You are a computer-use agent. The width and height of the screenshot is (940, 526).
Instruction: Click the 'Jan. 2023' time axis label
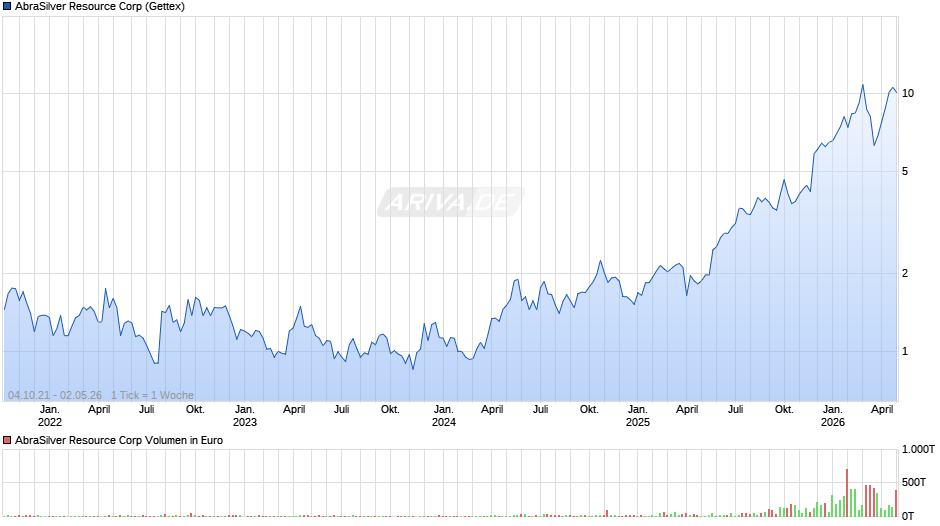pyautogui.click(x=245, y=416)
